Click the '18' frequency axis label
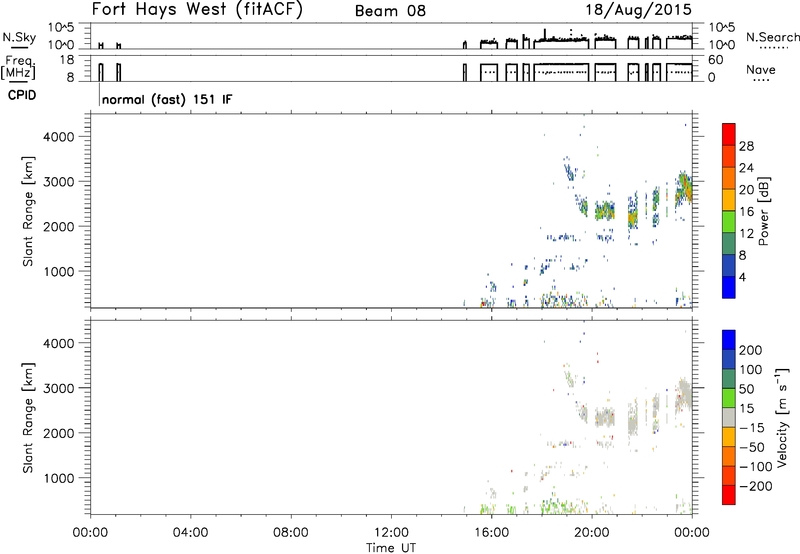800x554 pixels. [x=67, y=60]
